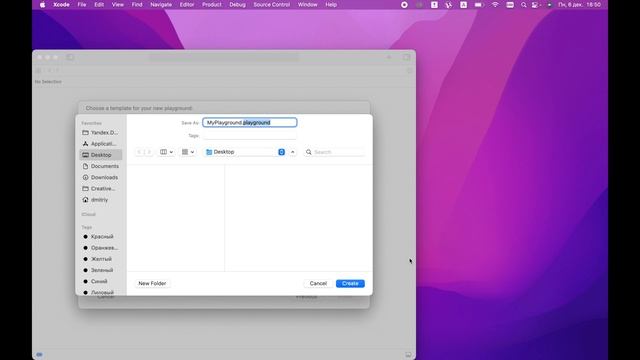Image resolution: width=640 pixels, height=360 pixels.
Task: Open the Product menu
Action: click(211, 5)
